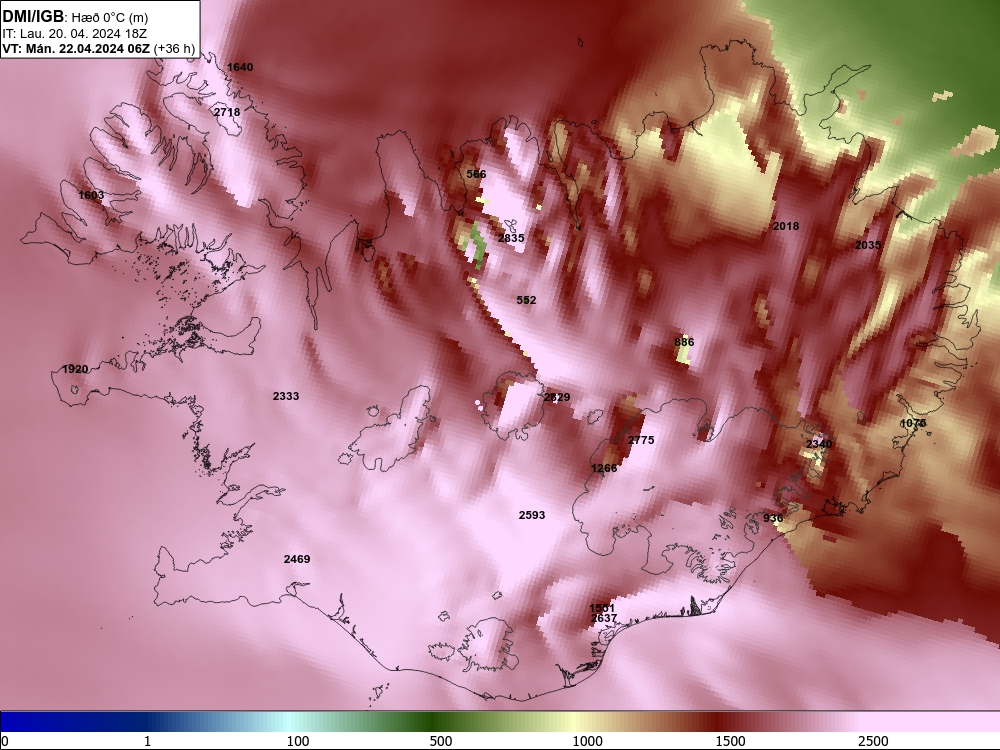Click the map value 2469
This screenshot has height=750, width=1000.
(x=297, y=559)
